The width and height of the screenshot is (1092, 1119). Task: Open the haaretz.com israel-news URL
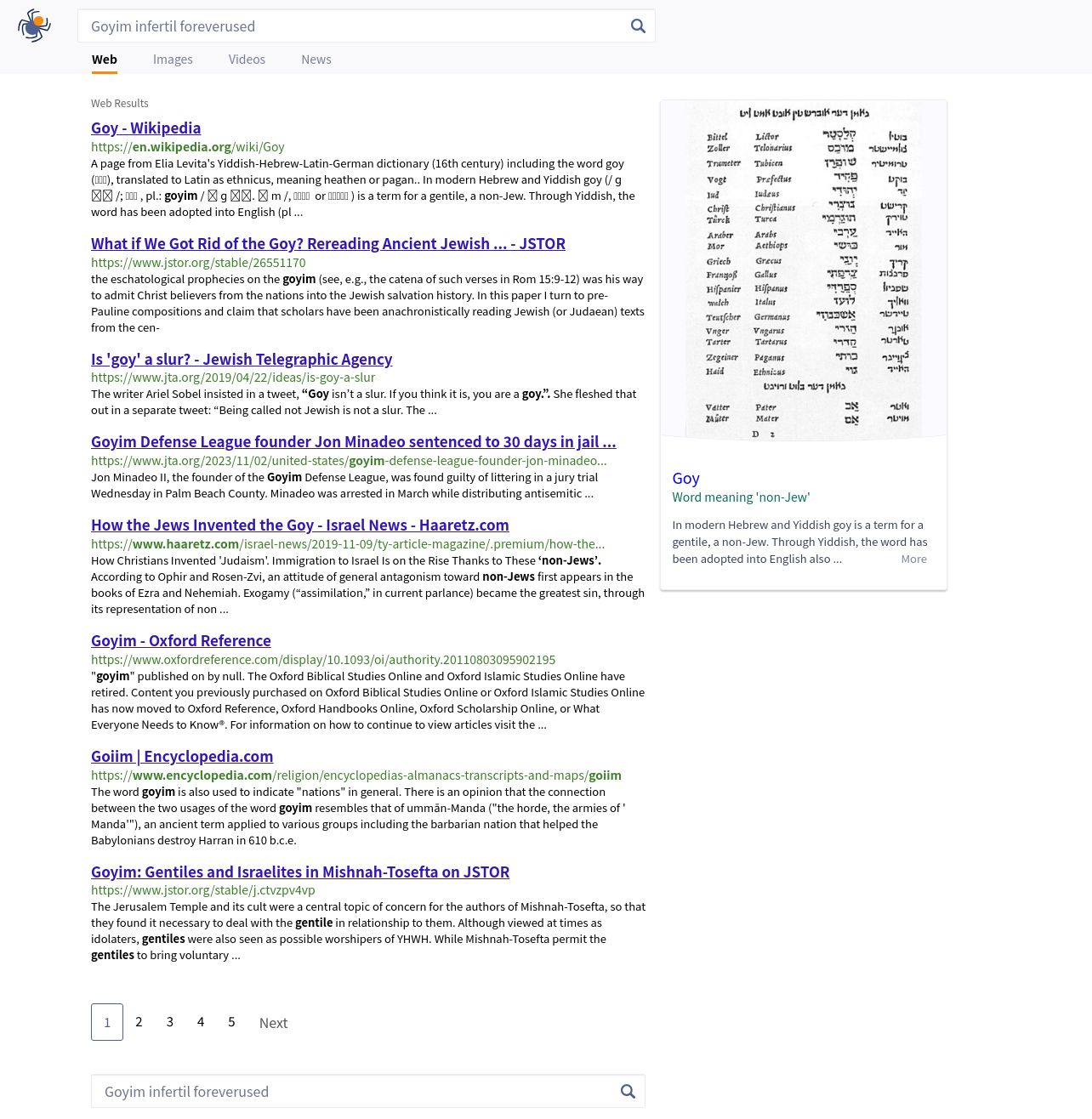tap(348, 544)
